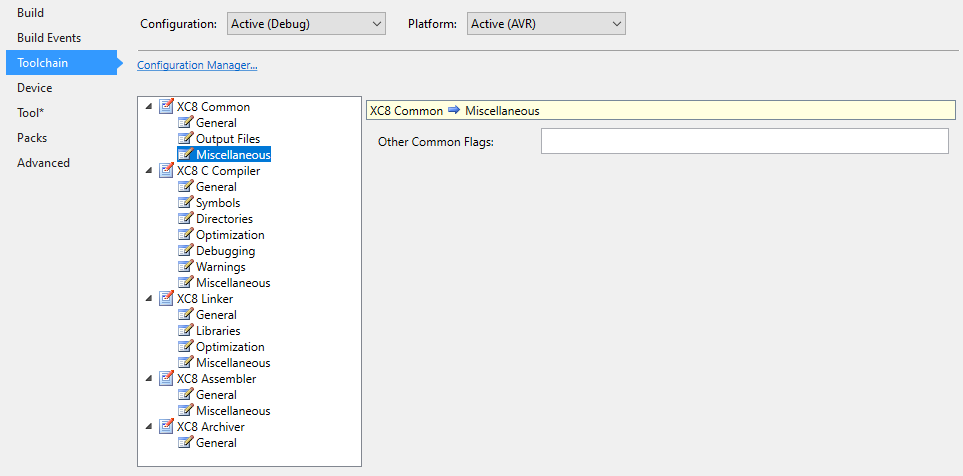Select Optimization under XC8 C Compiler
Image resolution: width=963 pixels, height=476 pixels.
pos(230,235)
